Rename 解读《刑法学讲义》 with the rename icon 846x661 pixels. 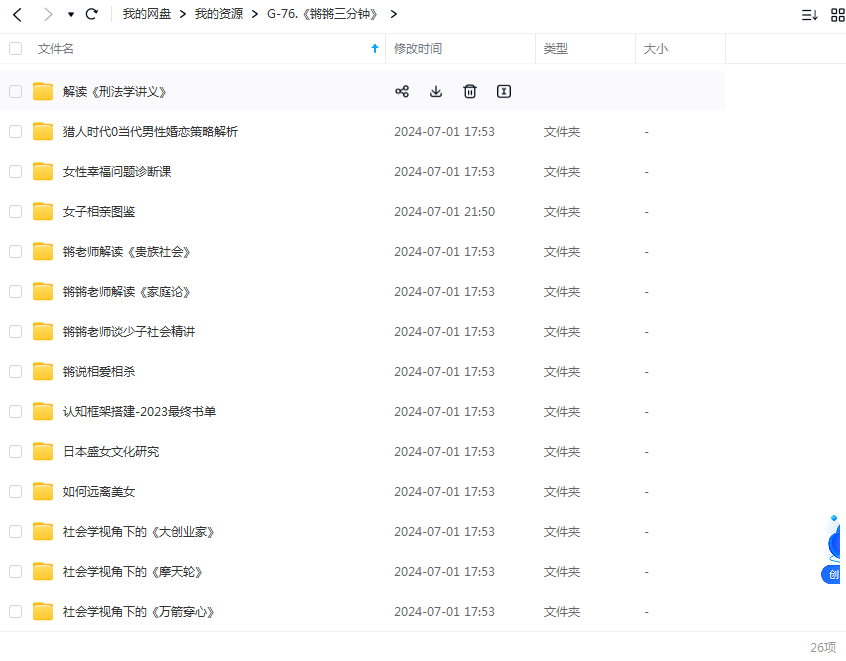click(504, 91)
